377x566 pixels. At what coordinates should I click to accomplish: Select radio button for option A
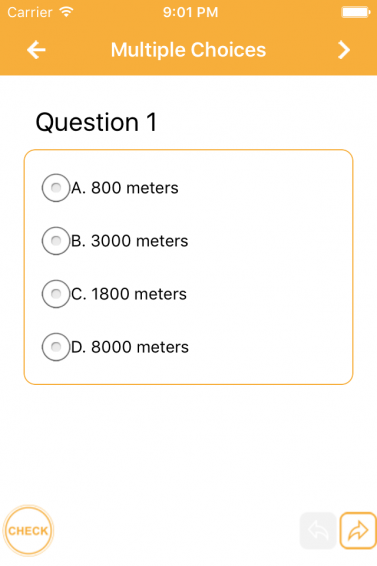pos(56,188)
